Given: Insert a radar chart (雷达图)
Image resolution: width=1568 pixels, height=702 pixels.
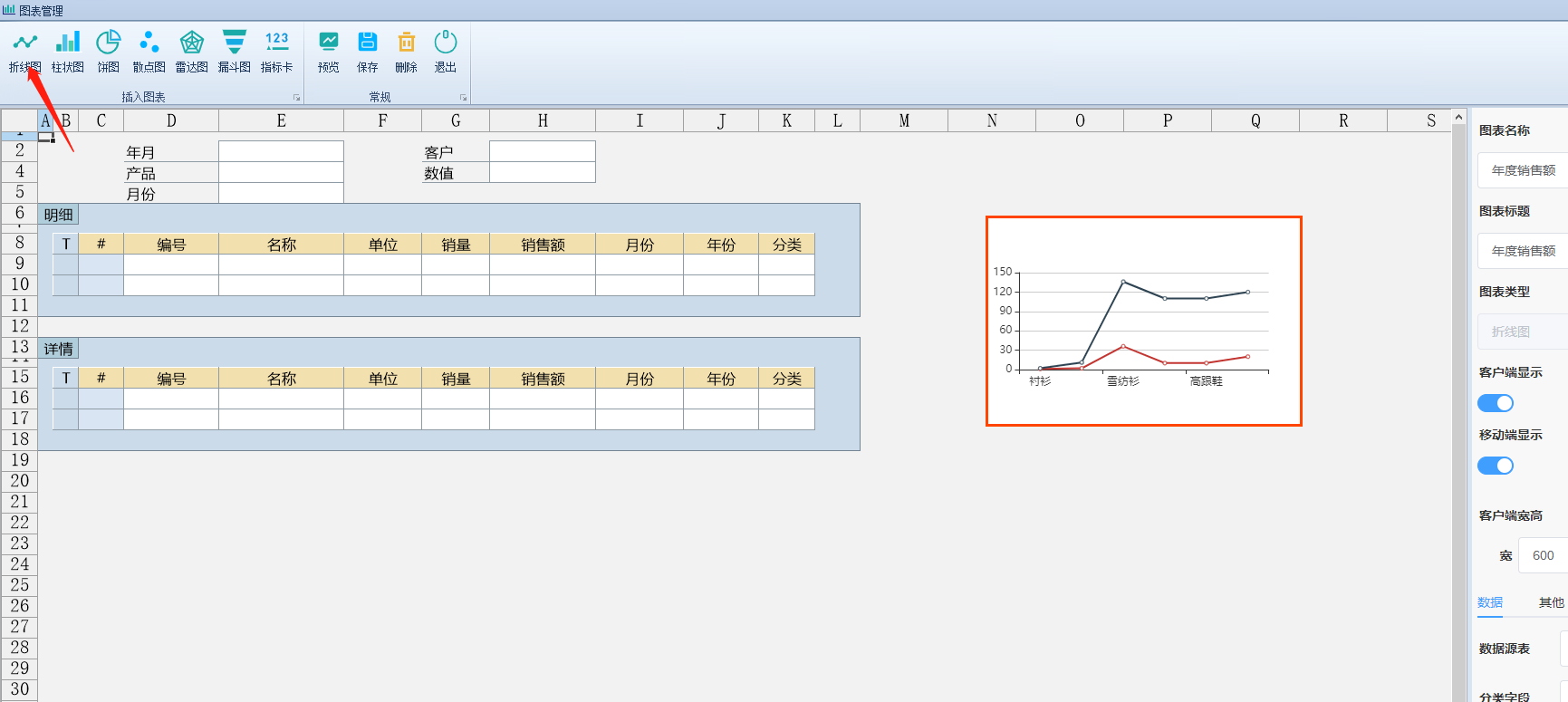Looking at the screenshot, I should 191,52.
